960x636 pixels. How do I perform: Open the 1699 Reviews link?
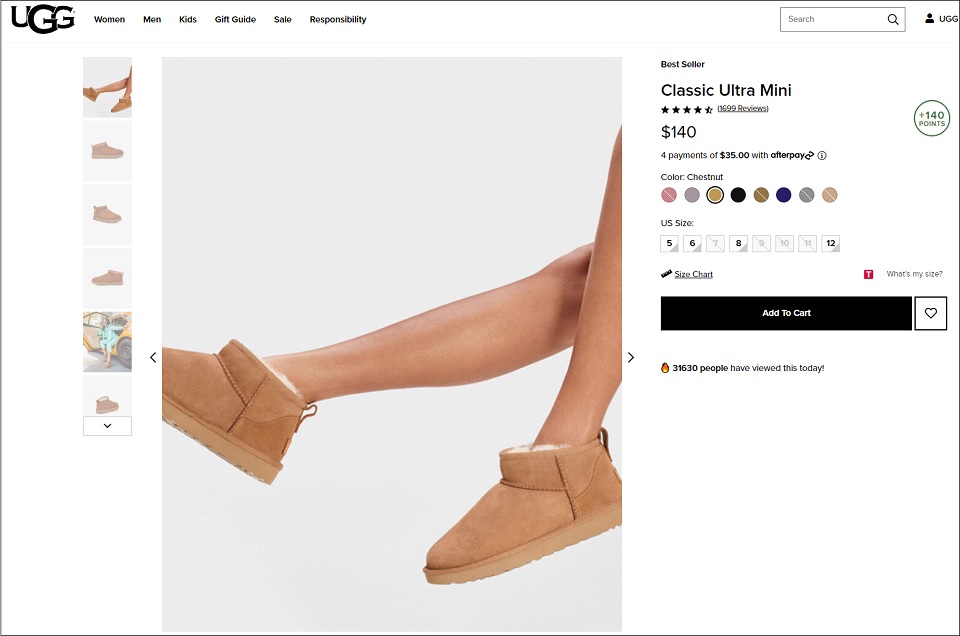743,108
